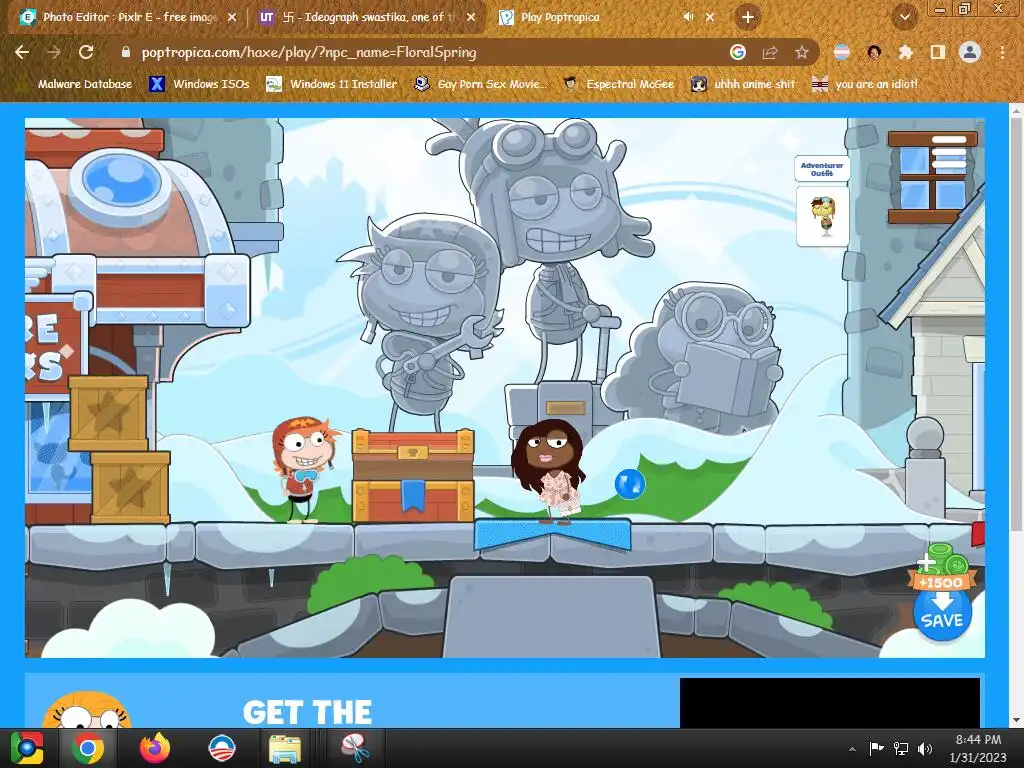
Task: Open the Chrome profile avatar
Action: [970, 52]
